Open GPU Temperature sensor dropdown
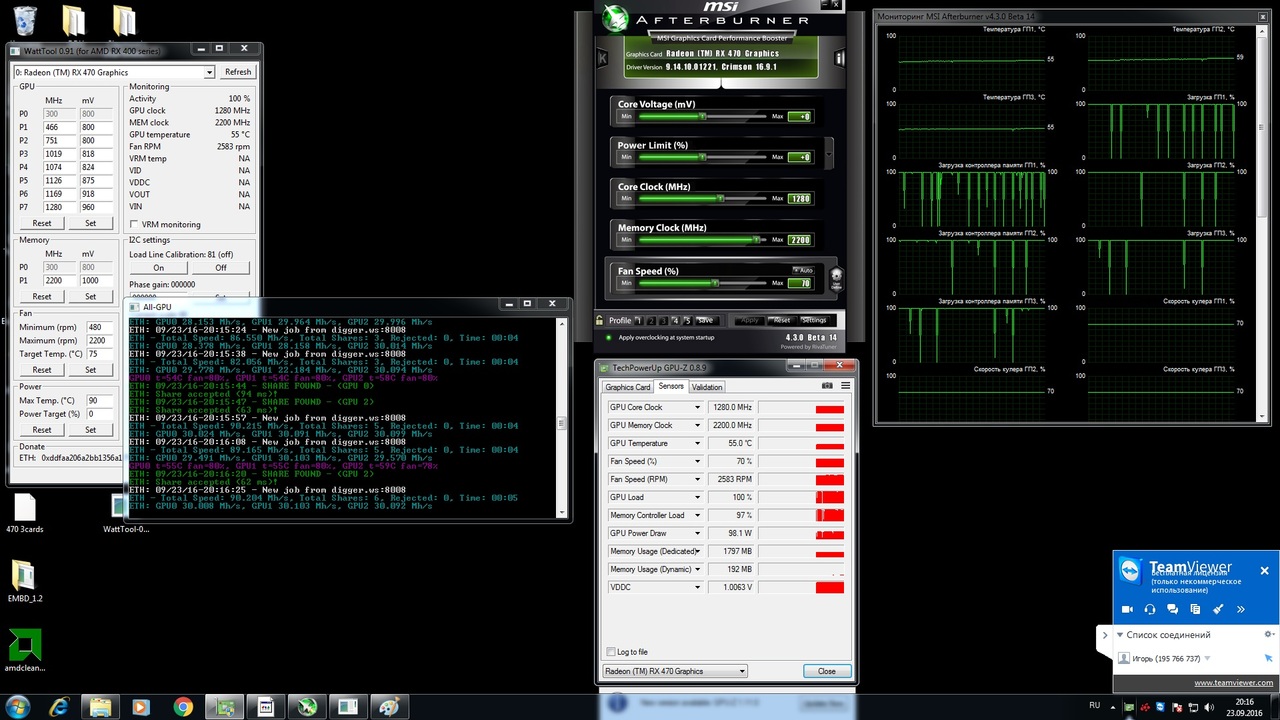Screen dimensions: 1280x720 point(697,443)
